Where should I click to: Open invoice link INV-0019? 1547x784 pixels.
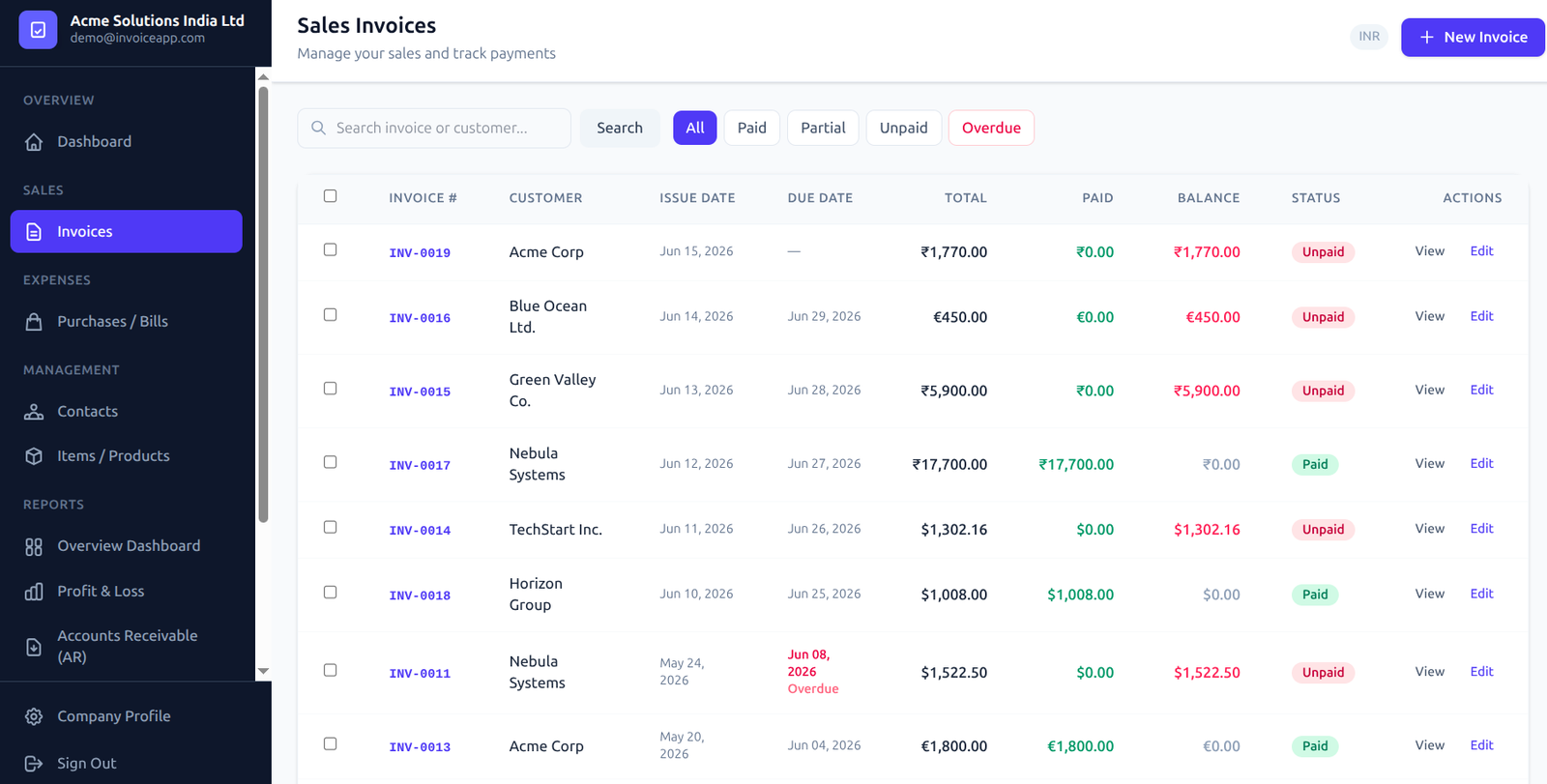420,253
